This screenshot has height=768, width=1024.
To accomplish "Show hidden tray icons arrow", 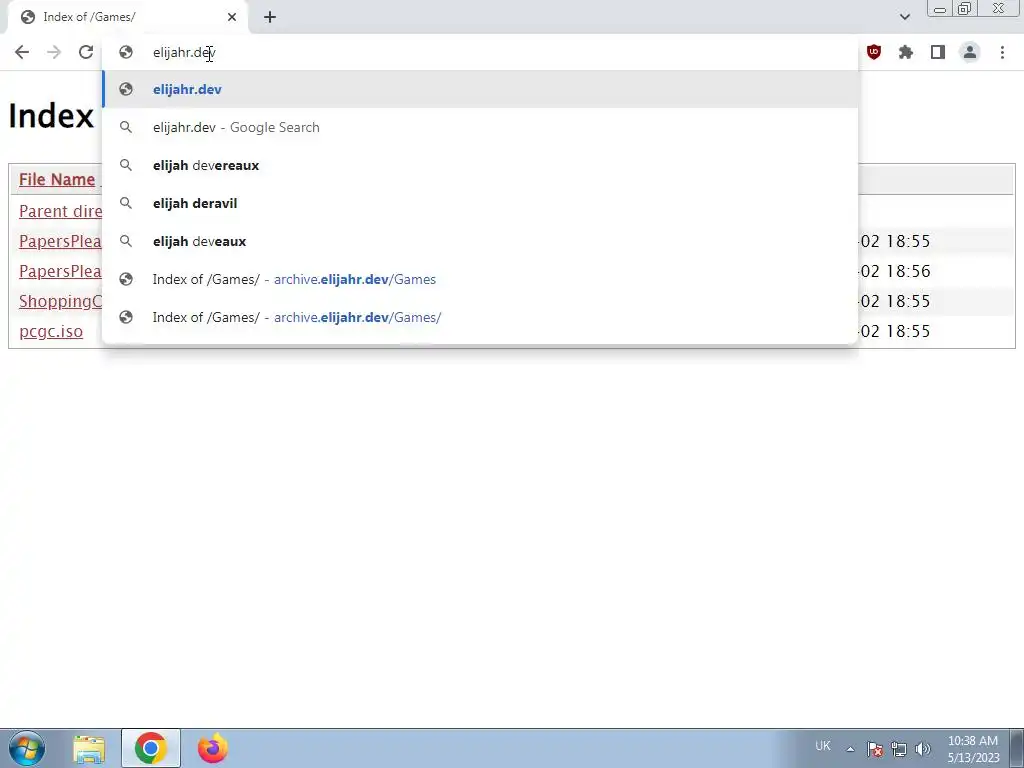I will click(850, 749).
